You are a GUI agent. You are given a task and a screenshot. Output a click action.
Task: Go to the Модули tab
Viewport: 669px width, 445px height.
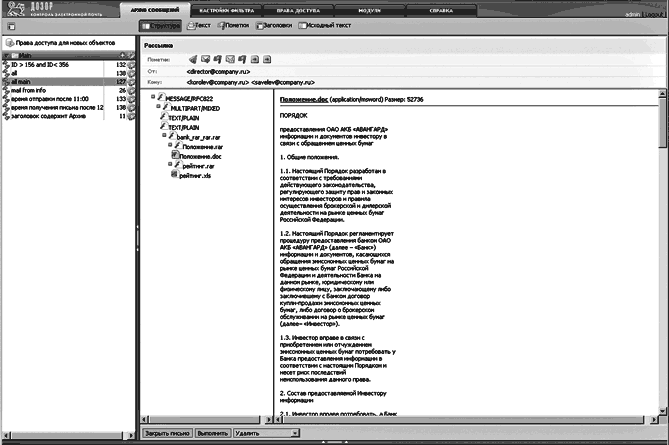pos(369,11)
